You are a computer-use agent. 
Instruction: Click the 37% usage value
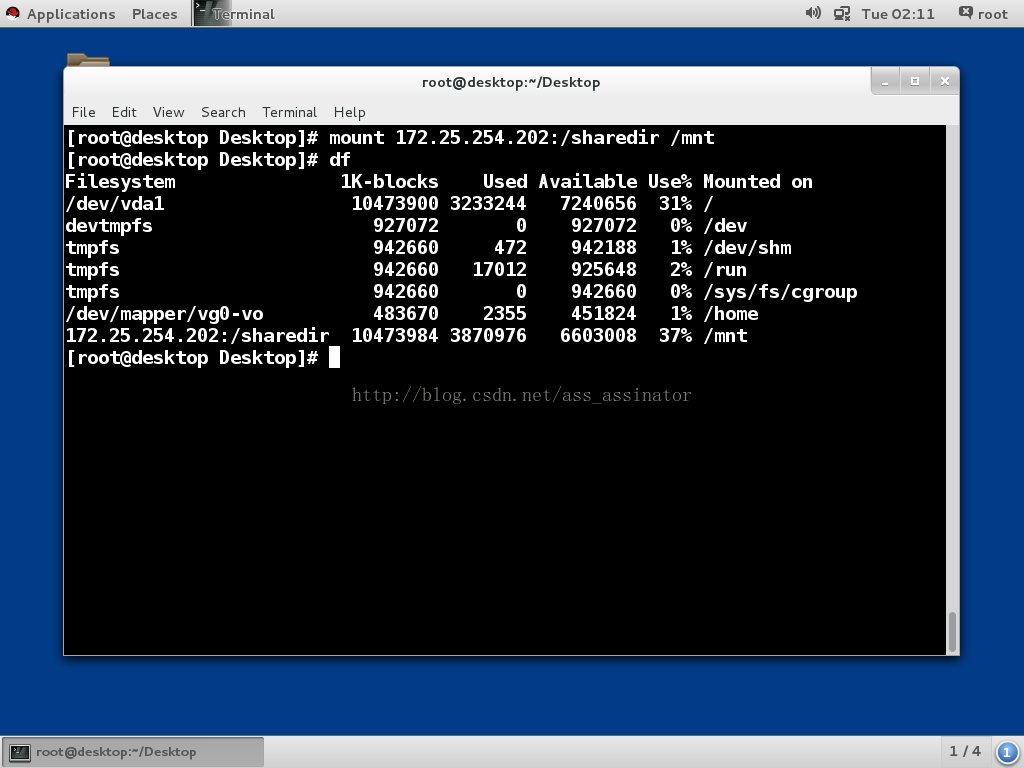pyautogui.click(x=675, y=336)
